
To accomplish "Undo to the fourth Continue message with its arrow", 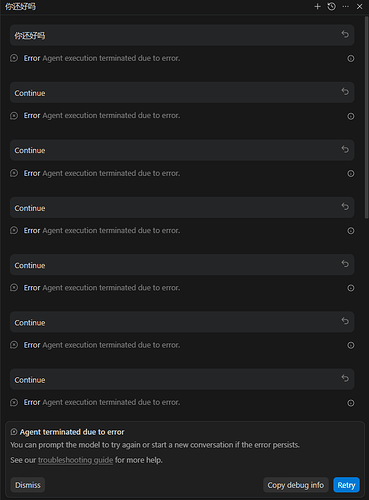I will 345,264.
